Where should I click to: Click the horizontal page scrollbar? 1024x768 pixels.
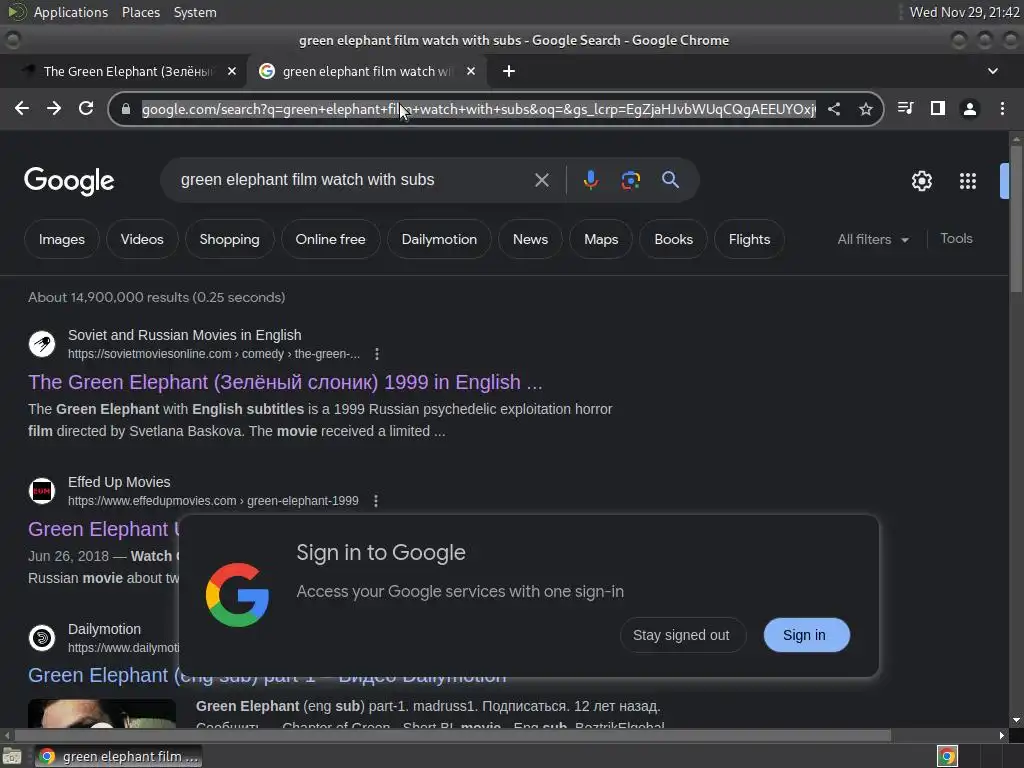pyautogui.click(x=452, y=735)
